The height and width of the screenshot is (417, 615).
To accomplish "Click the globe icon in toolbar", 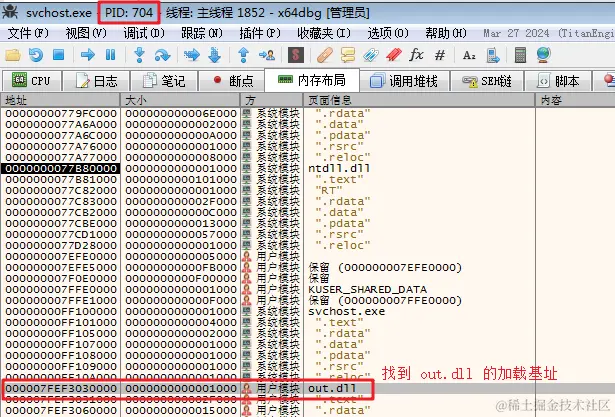I will pyautogui.click(x=544, y=55).
